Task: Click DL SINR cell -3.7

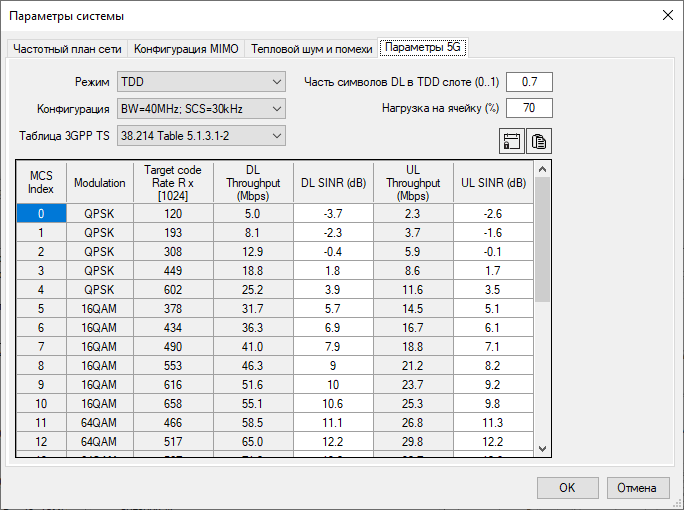Action: pyautogui.click(x=333, y=213)
